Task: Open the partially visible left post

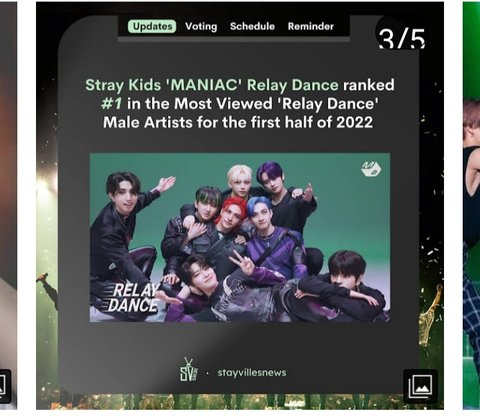Action: (x=8, y=205)
